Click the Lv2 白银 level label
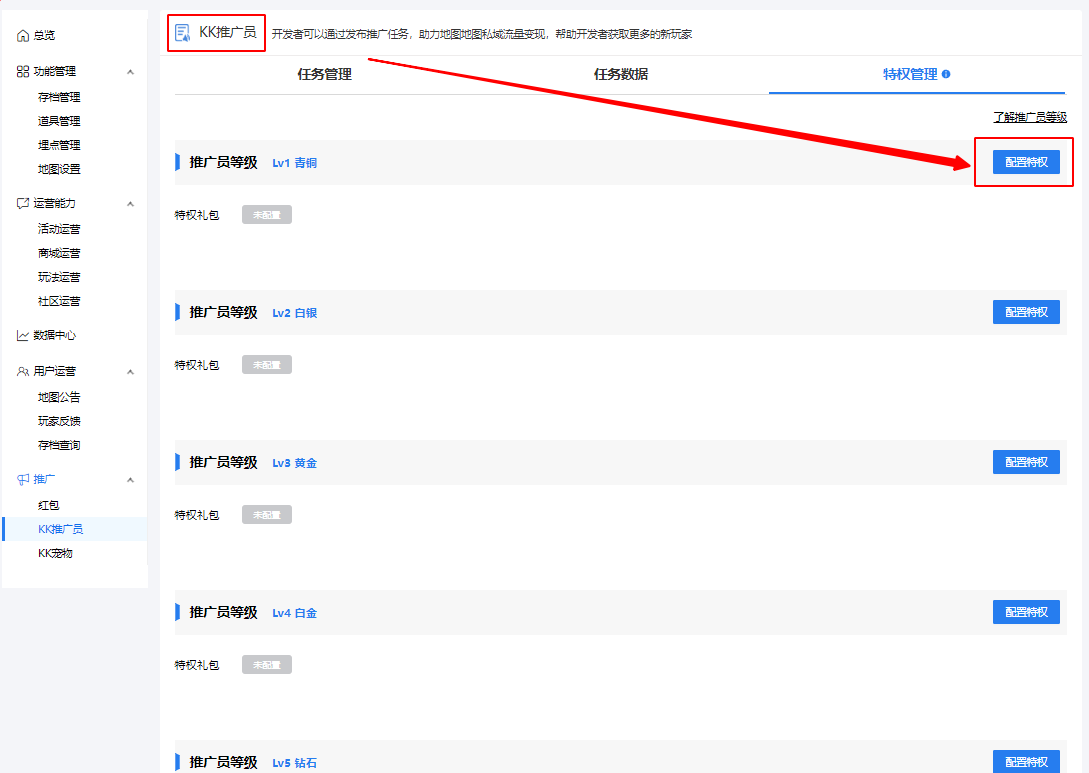 pyautogui.click(x=294, y=313)
